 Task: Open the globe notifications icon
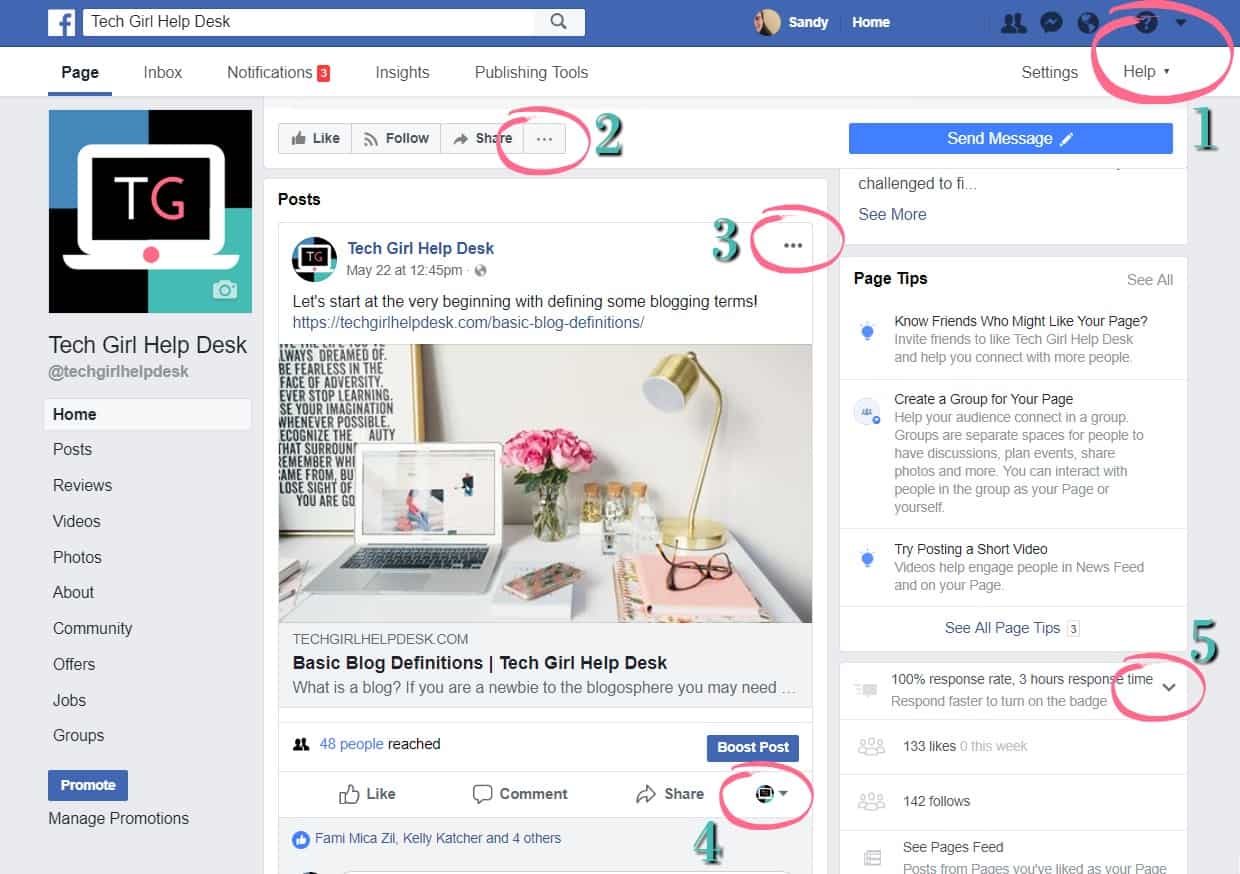pos(1087,22)
